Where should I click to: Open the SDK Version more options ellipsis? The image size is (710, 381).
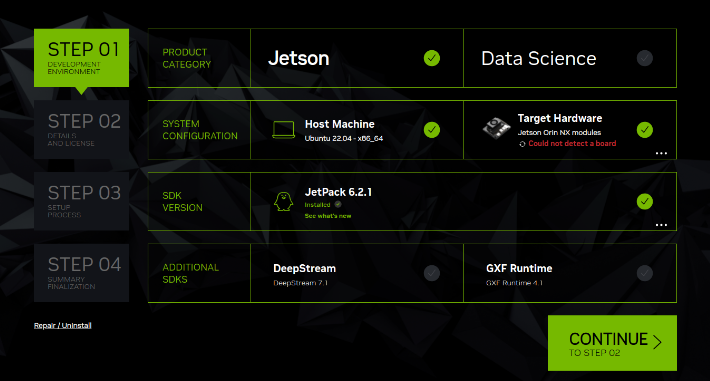point(661,225)
